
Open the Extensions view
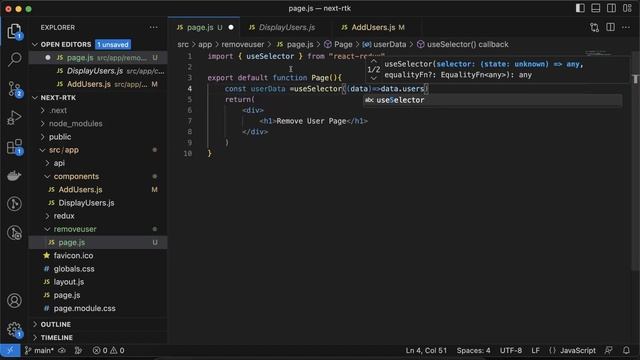(14, 147)
